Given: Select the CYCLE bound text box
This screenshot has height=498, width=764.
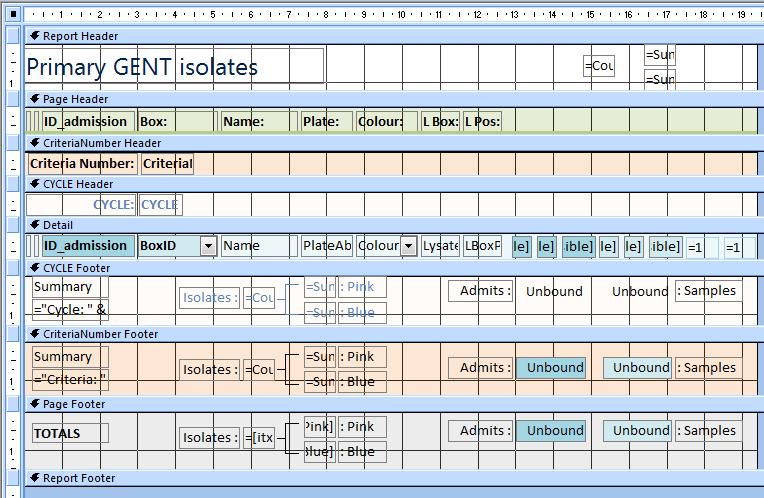Looking at the screenshot, I should click(x=160, y=205).
